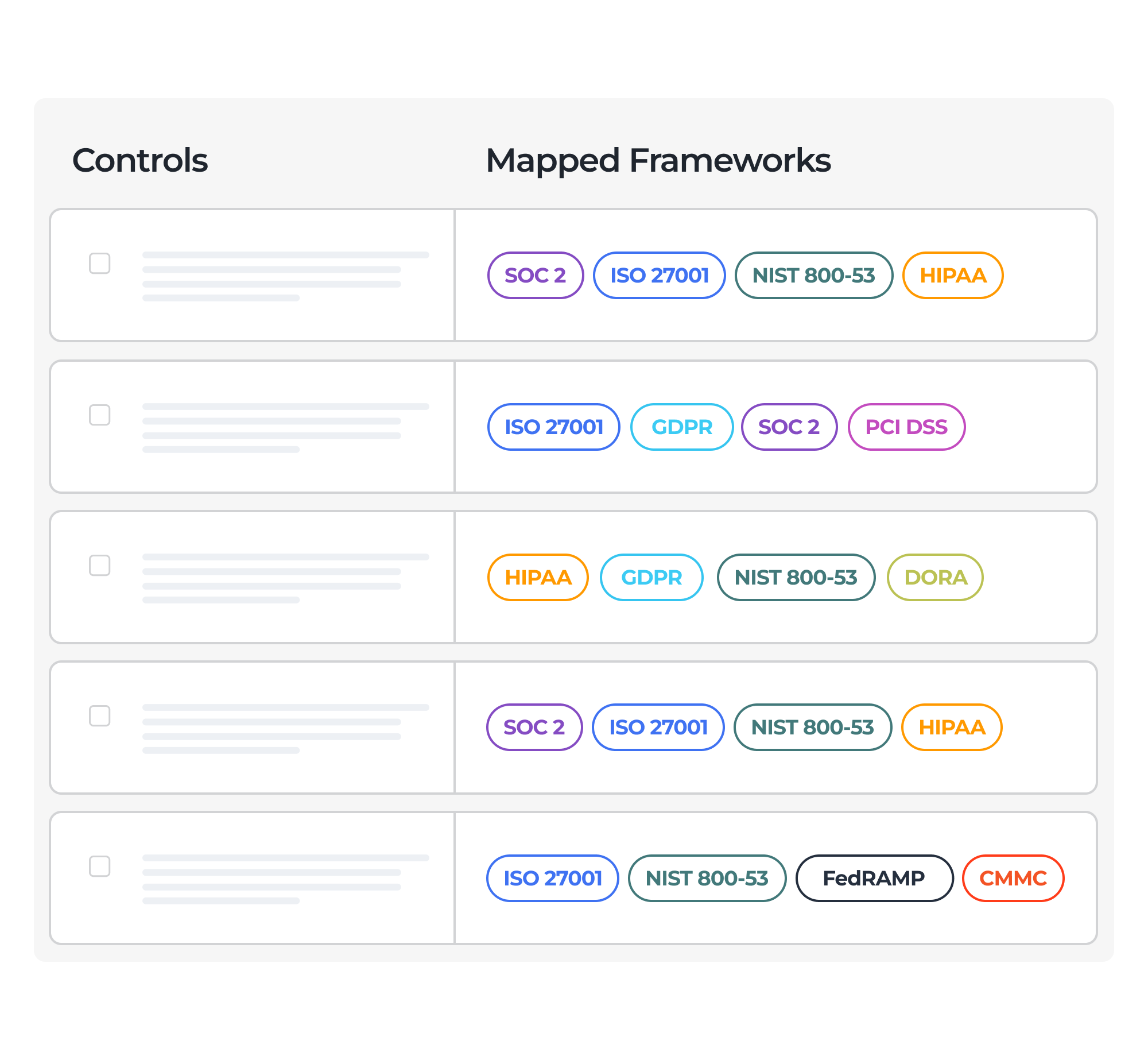Select ISO 27001 in the second row
This screenshot has width=1148, height=1060.
pos(553,427)
